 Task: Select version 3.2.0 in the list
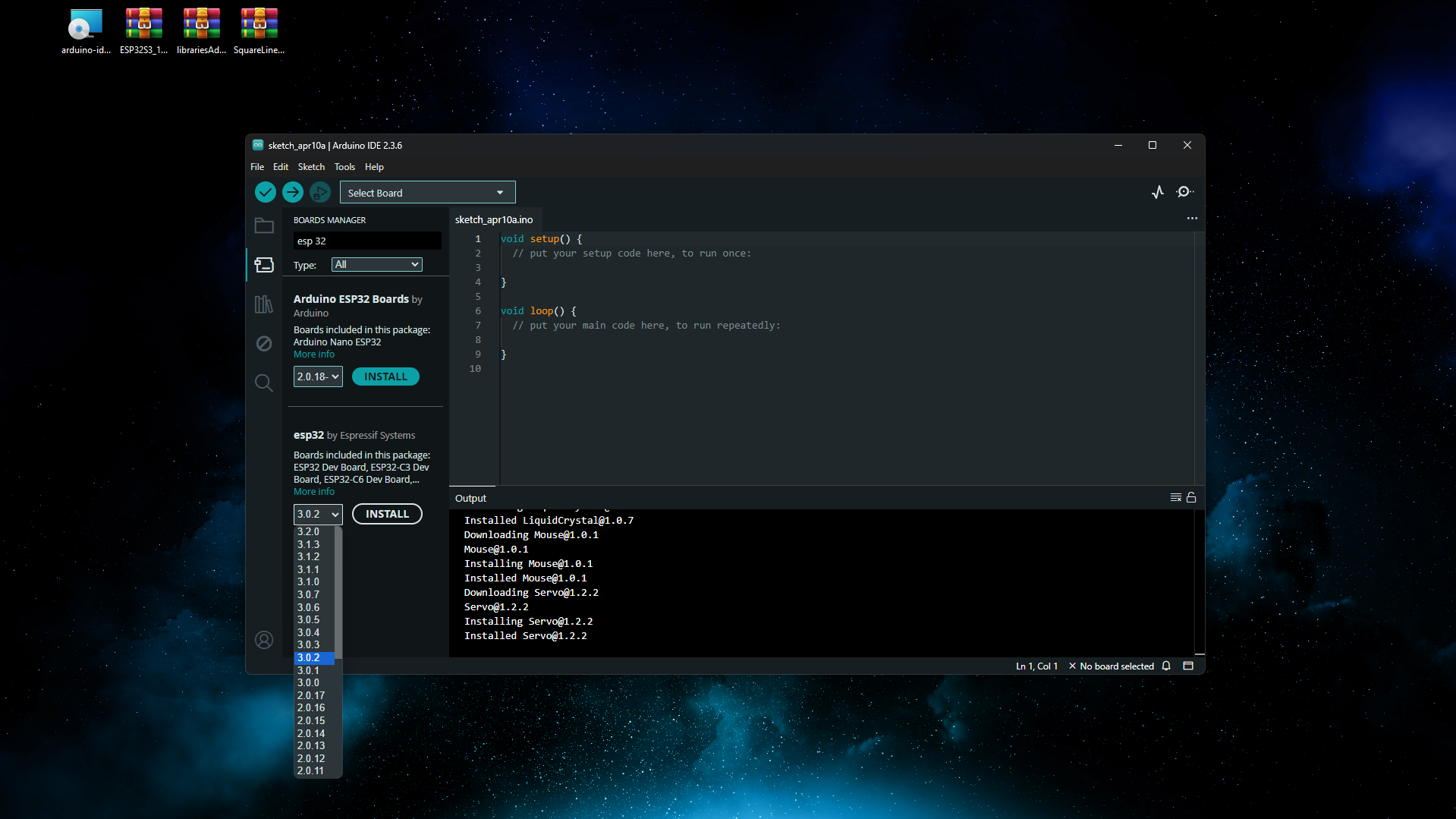314,531
